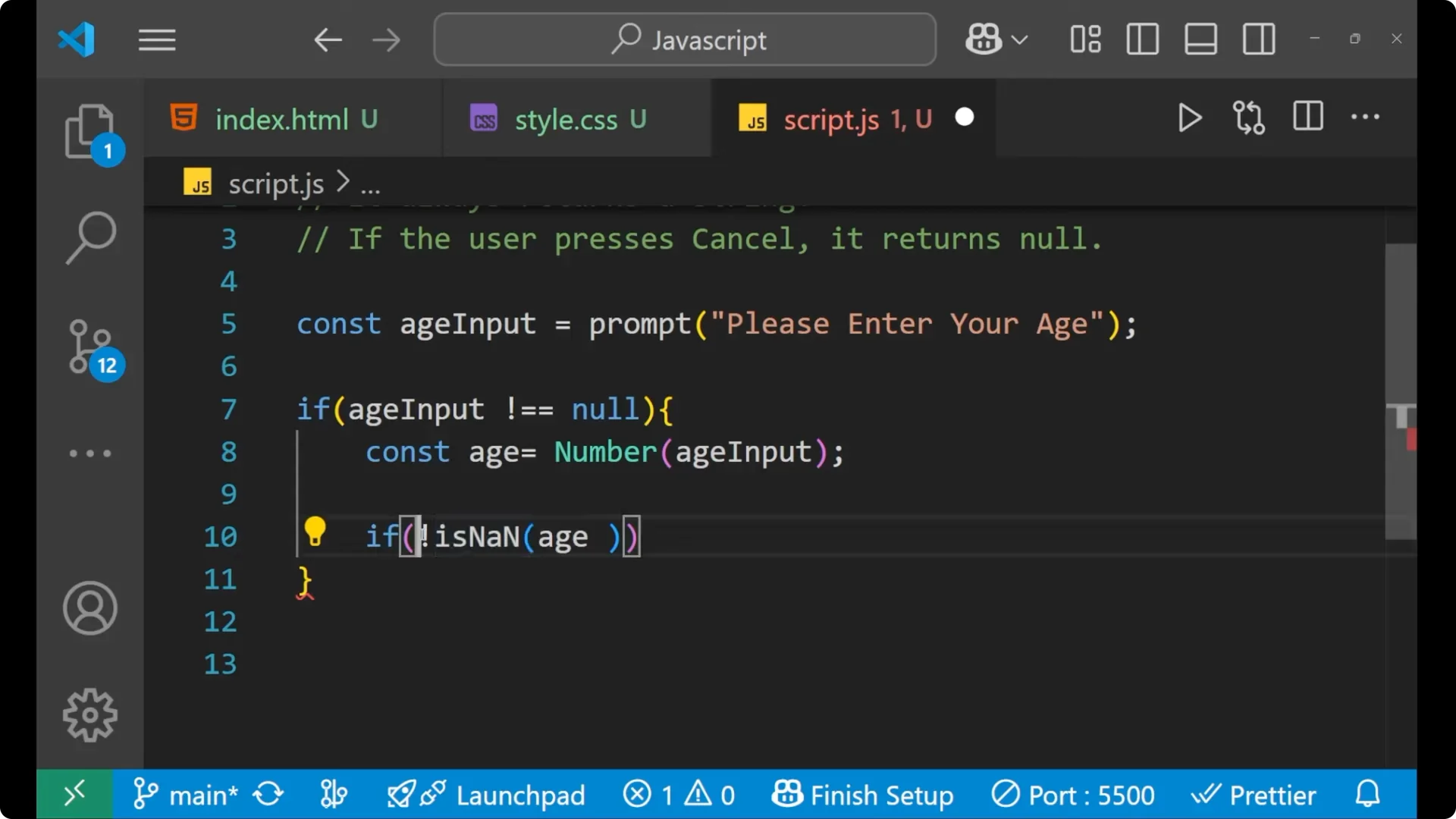This screenshot has height=819, width=1456.
Task: Open the editor More Actions menu
Action: click(x=1364, y=117)
